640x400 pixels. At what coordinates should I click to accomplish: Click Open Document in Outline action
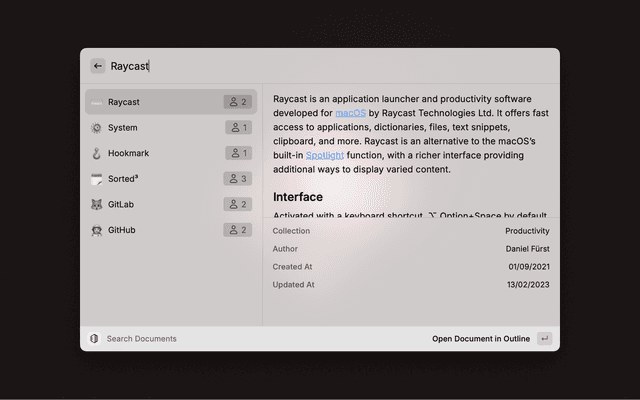coord(481,339)
